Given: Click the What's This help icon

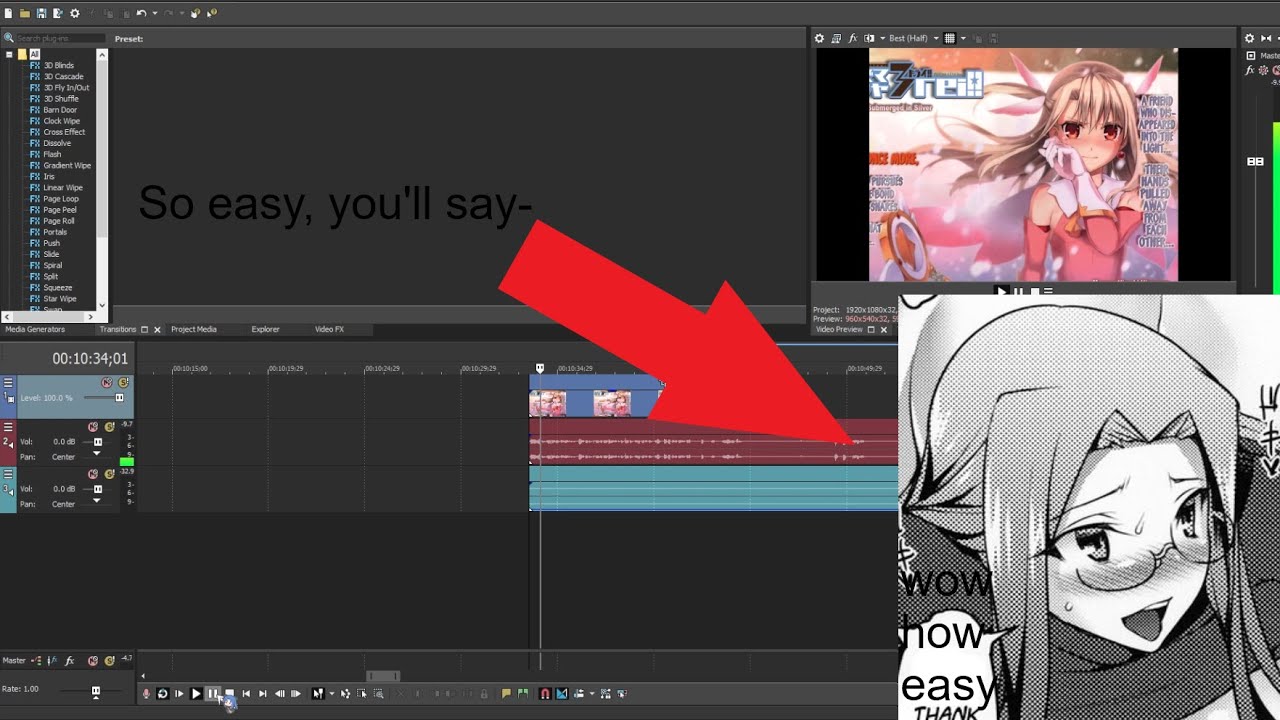Looking at the screenshot, I should click(211, 13).
